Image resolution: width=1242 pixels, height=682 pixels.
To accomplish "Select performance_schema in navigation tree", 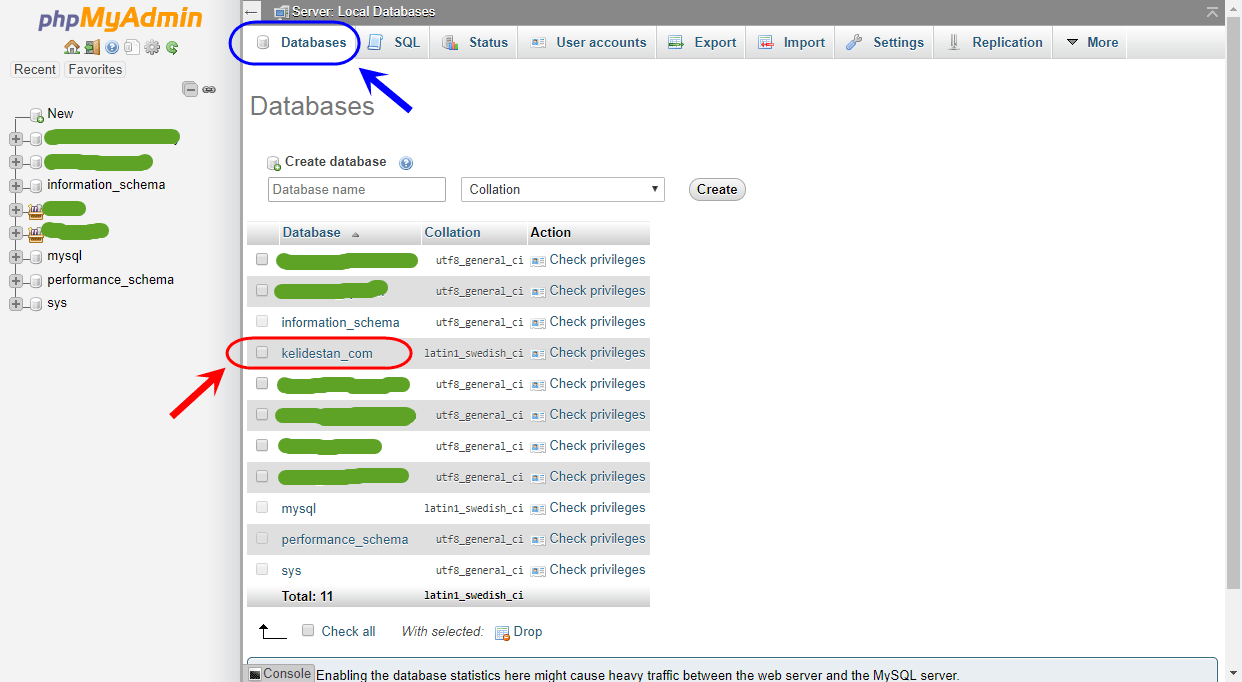I will point(110,280).
